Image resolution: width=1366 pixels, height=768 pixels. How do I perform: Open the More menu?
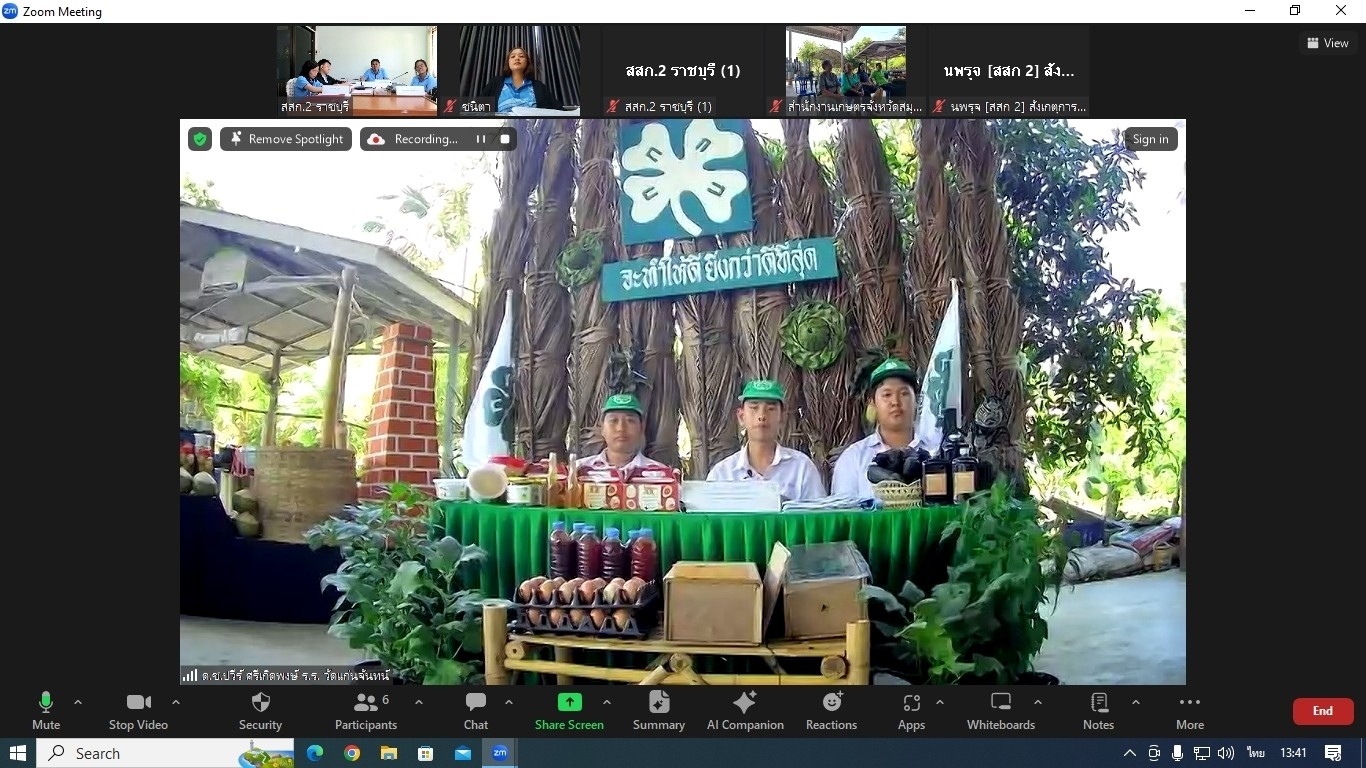[1189, 710]
